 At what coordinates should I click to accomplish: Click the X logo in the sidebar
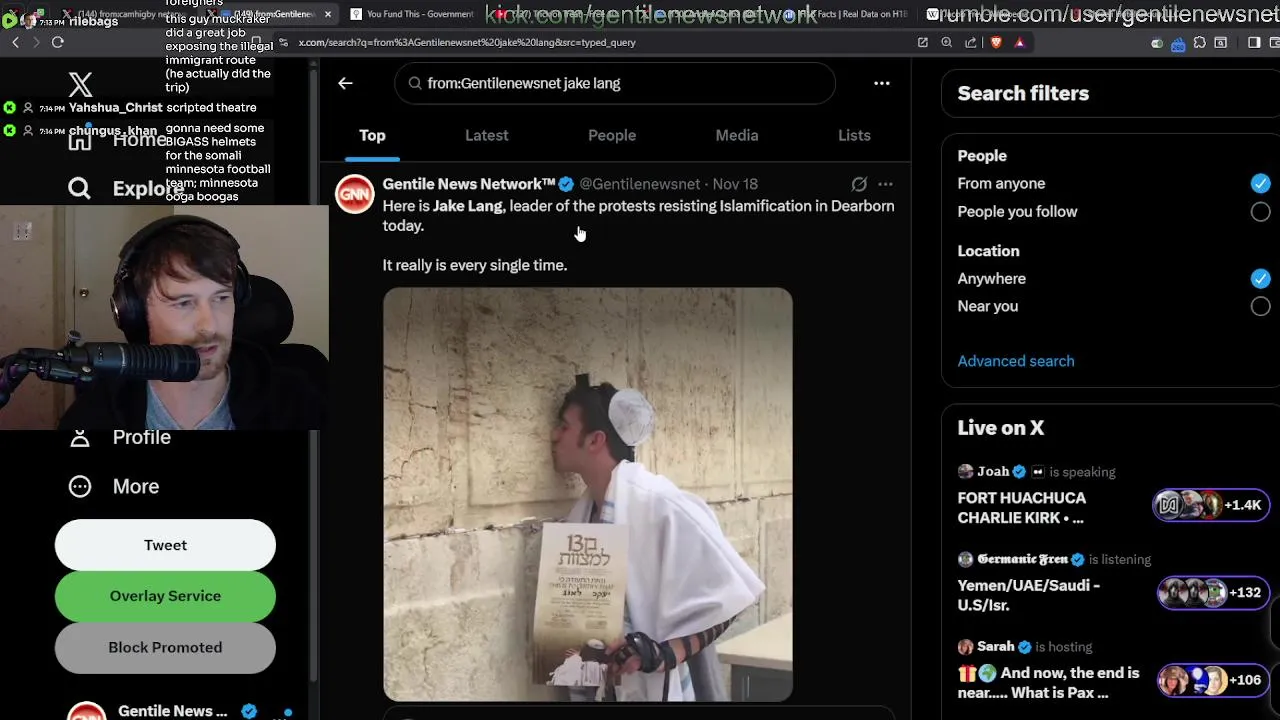(x=80, y=84)
